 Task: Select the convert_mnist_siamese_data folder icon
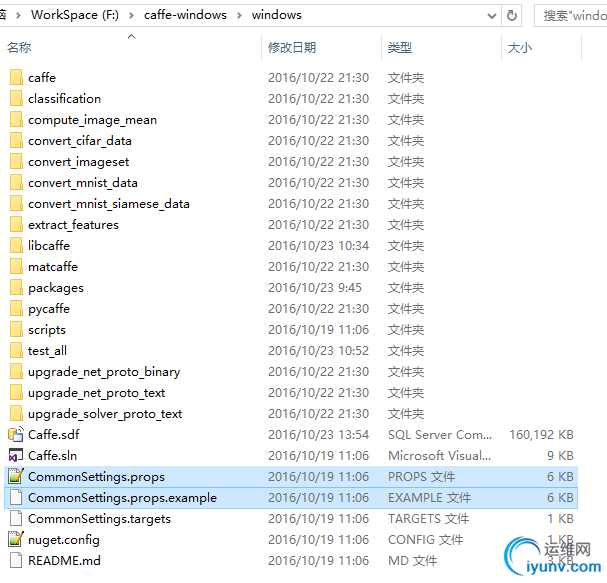[x=16, y=204]
